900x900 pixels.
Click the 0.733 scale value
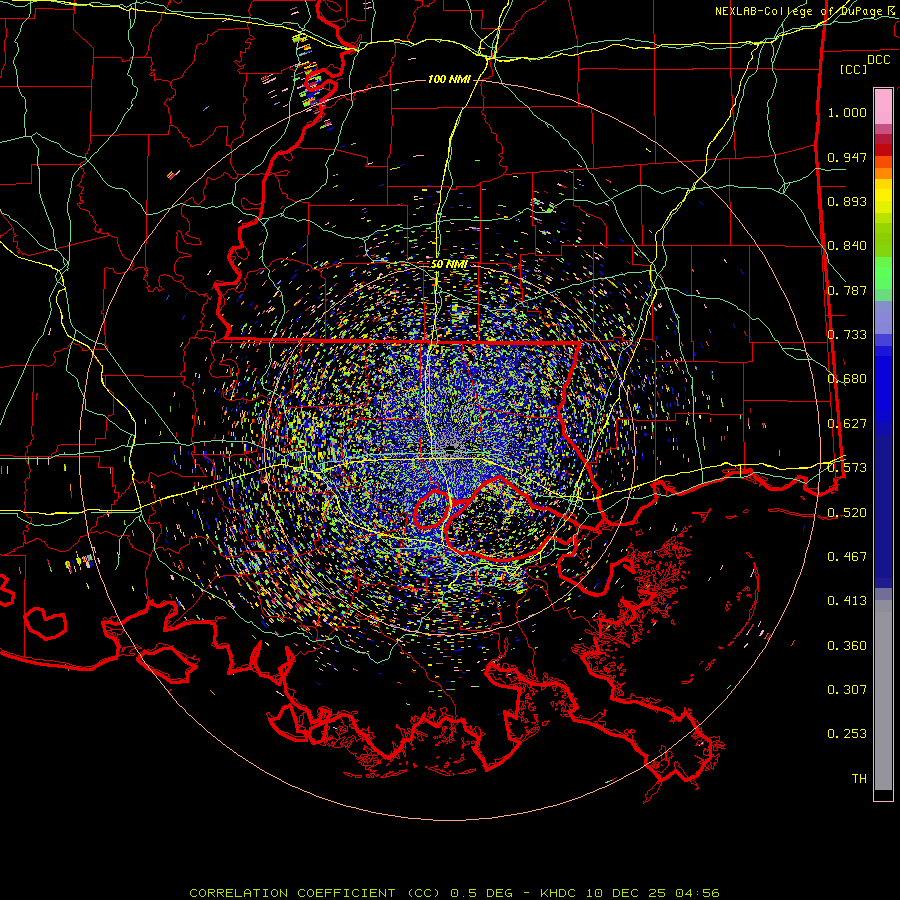[847, 335]
